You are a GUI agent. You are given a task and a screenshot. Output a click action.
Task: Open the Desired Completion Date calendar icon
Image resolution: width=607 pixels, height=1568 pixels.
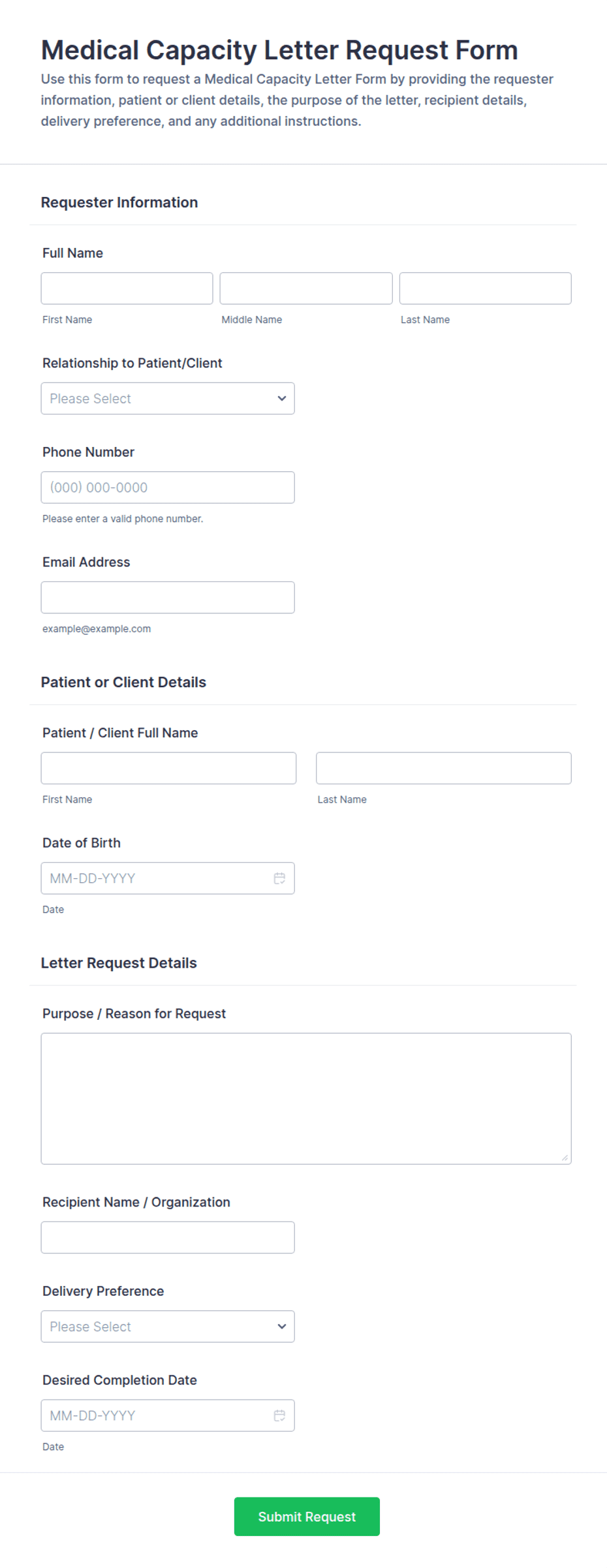click(279, 1415)
